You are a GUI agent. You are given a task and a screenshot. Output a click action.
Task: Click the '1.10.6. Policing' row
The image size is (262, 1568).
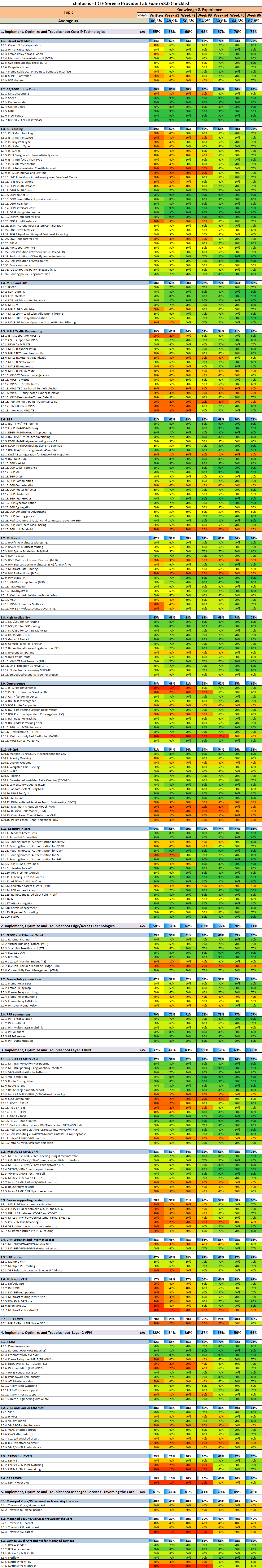pyautogui.click(x=68, y=776)
